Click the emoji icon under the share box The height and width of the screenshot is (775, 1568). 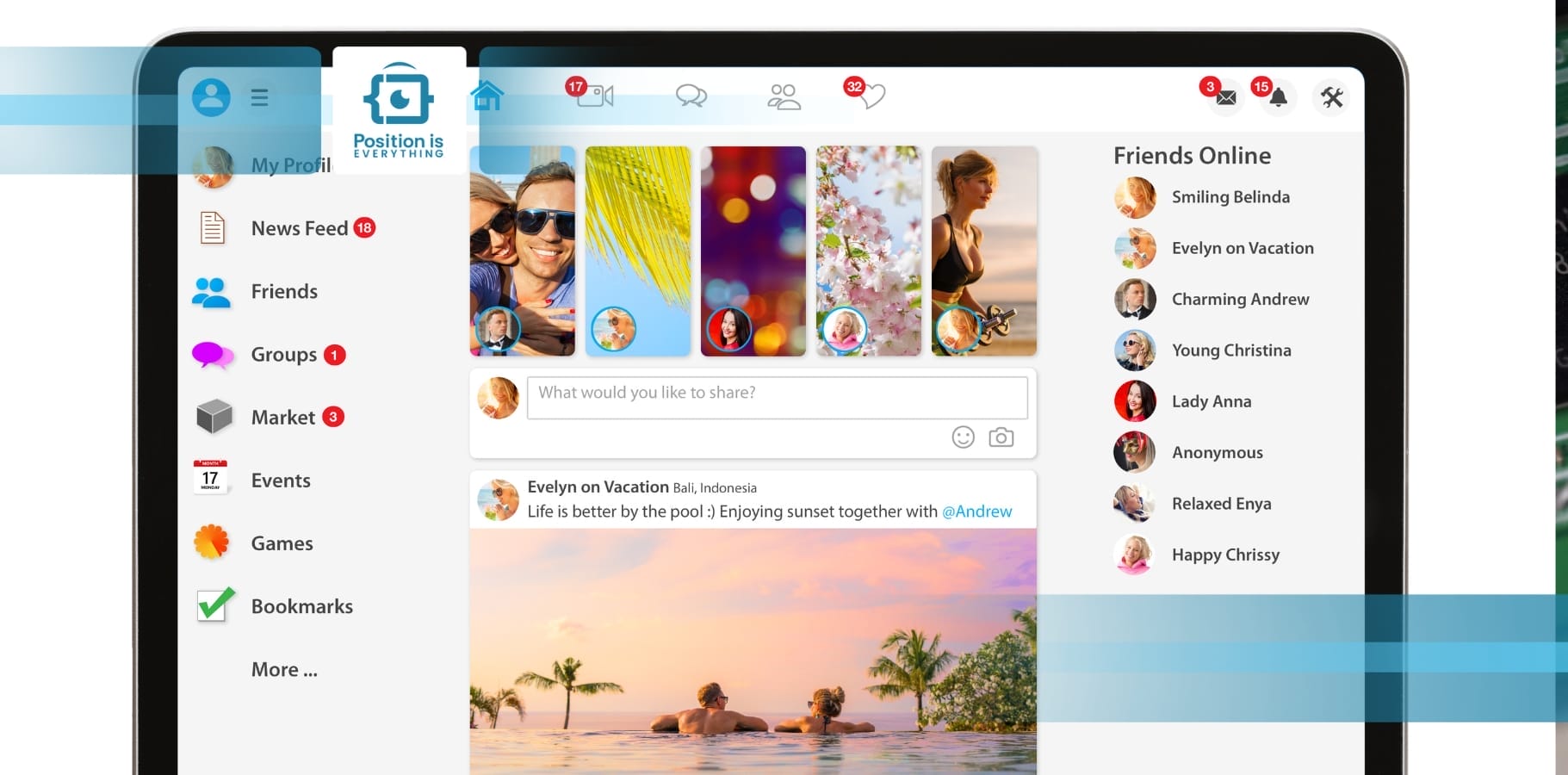pyautogui.click(x=962, y=437)
